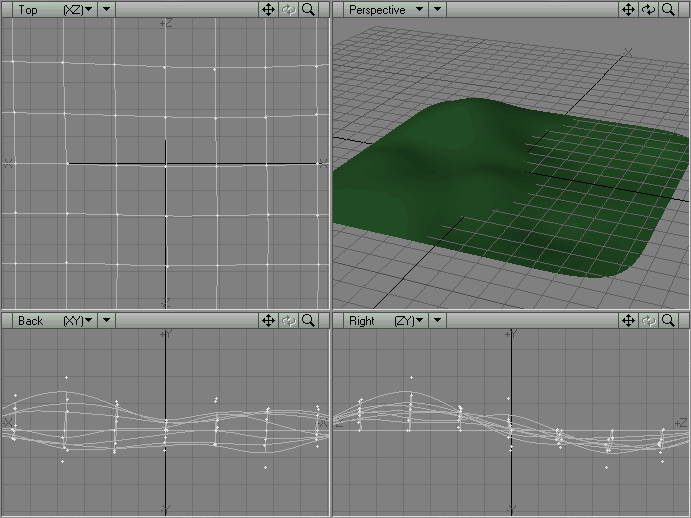Open Perspective viewport render style dropdown arrow
Screen dimensions: 691x518
click(x=437, y=9)
